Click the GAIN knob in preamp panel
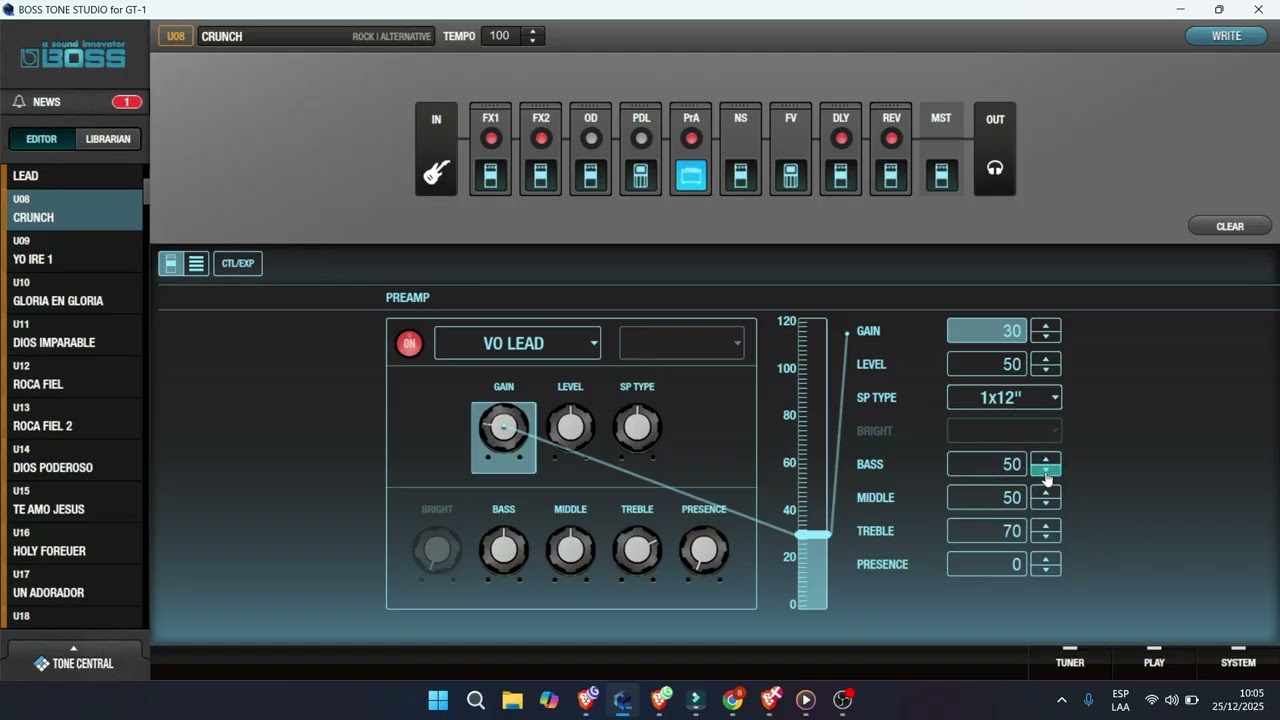This screenshot has width=1280, height=720. pyautogui.click(x=504, y=428)
